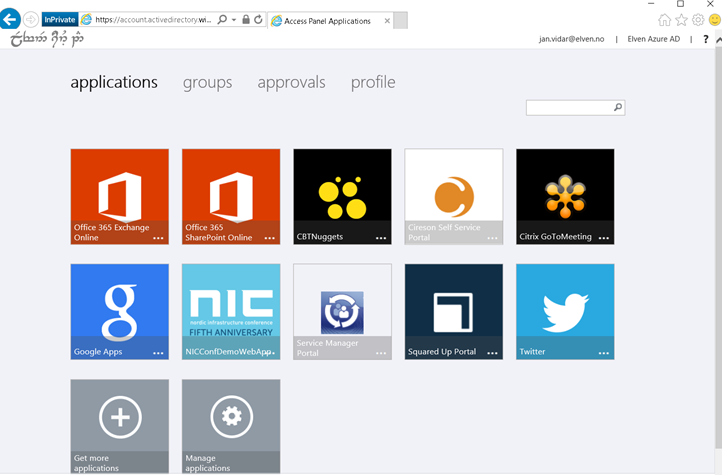Open ellipsis menu on Citrix GoToMeeting tile
Screen dimensions: 722x475
click(x=604, y=238)
